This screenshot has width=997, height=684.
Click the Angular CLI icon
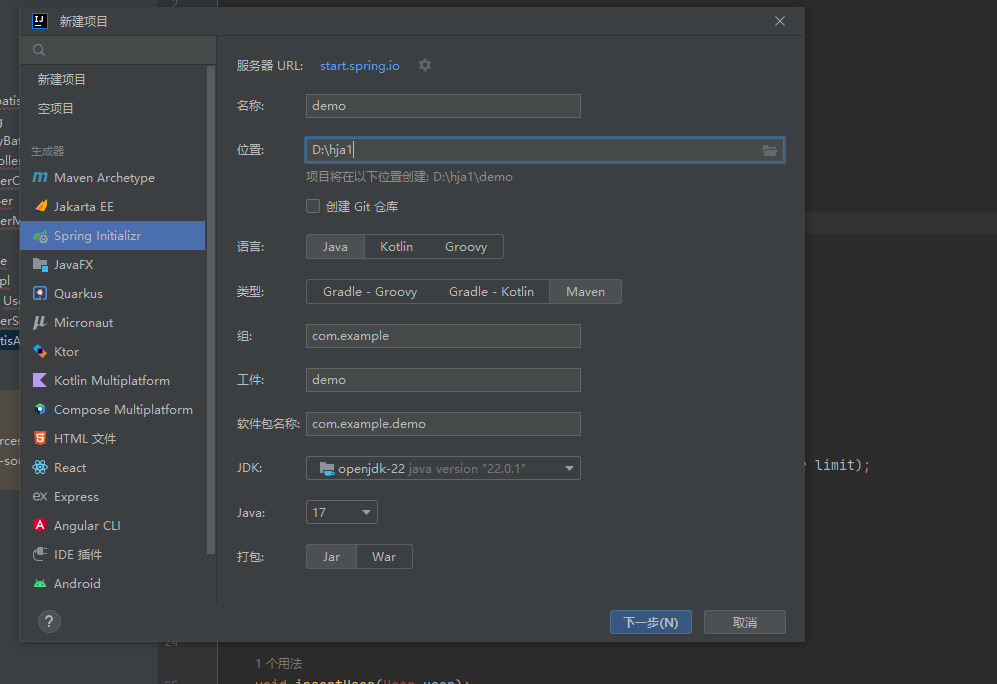pyautogui.click(x=40, y=525)
